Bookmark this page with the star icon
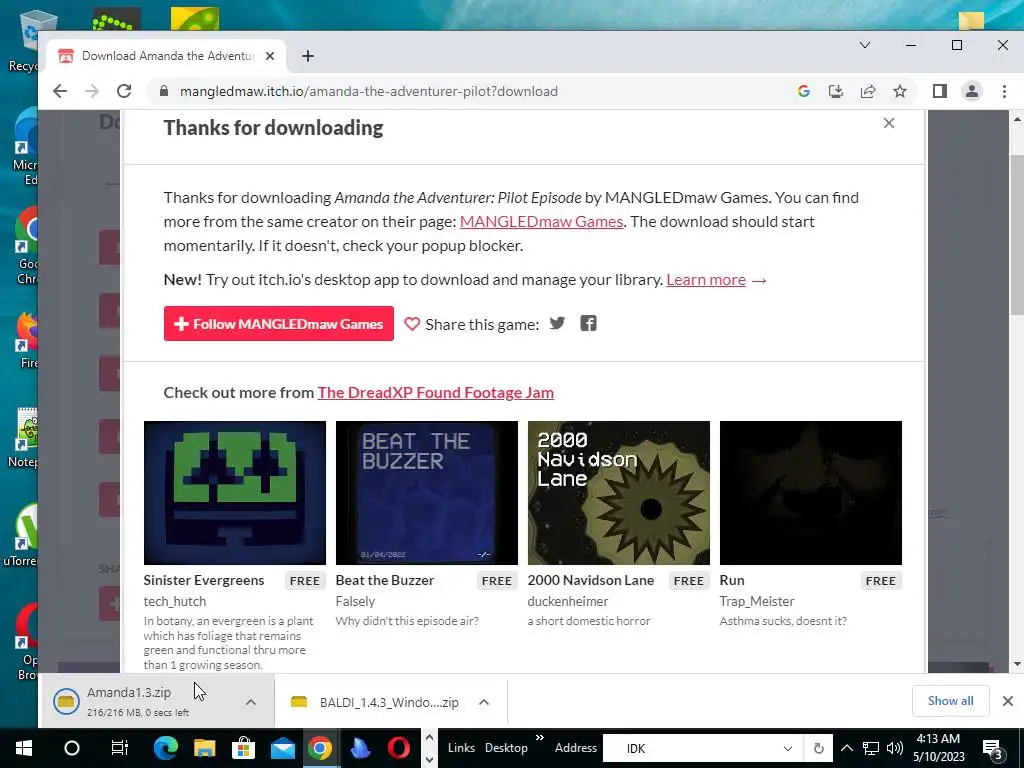Viewport: 1024px width, 768px height. coord(900,91)
